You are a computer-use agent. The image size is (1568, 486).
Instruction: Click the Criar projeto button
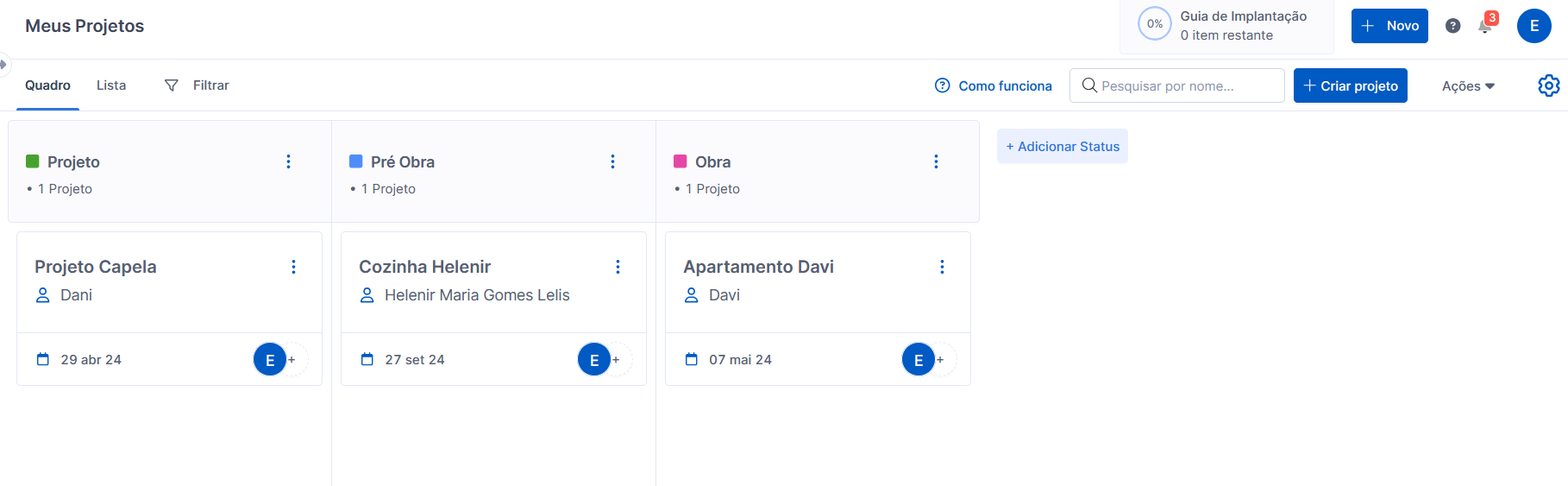[x=1350, y=85]
